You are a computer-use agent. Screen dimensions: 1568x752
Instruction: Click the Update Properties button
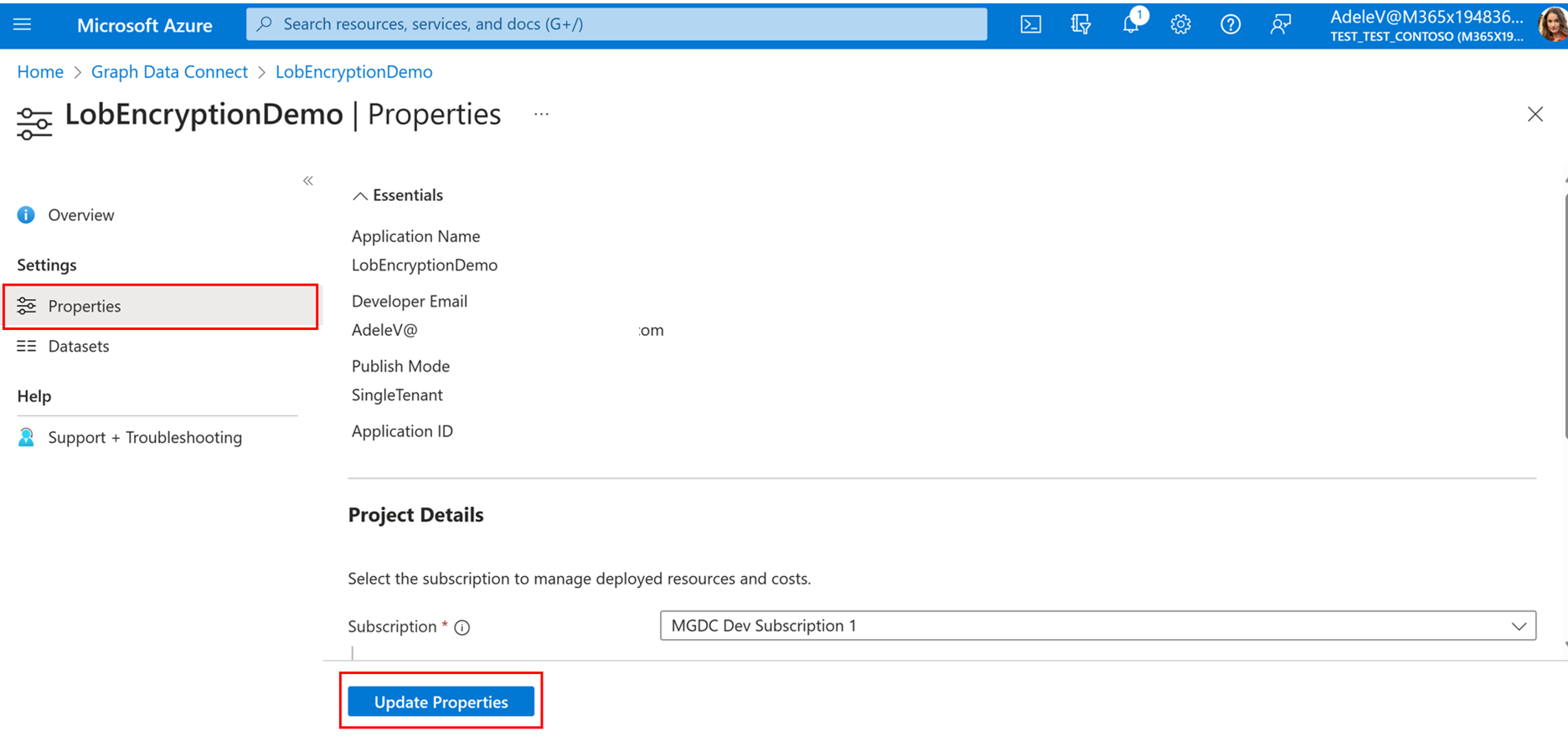pos(441,702)
